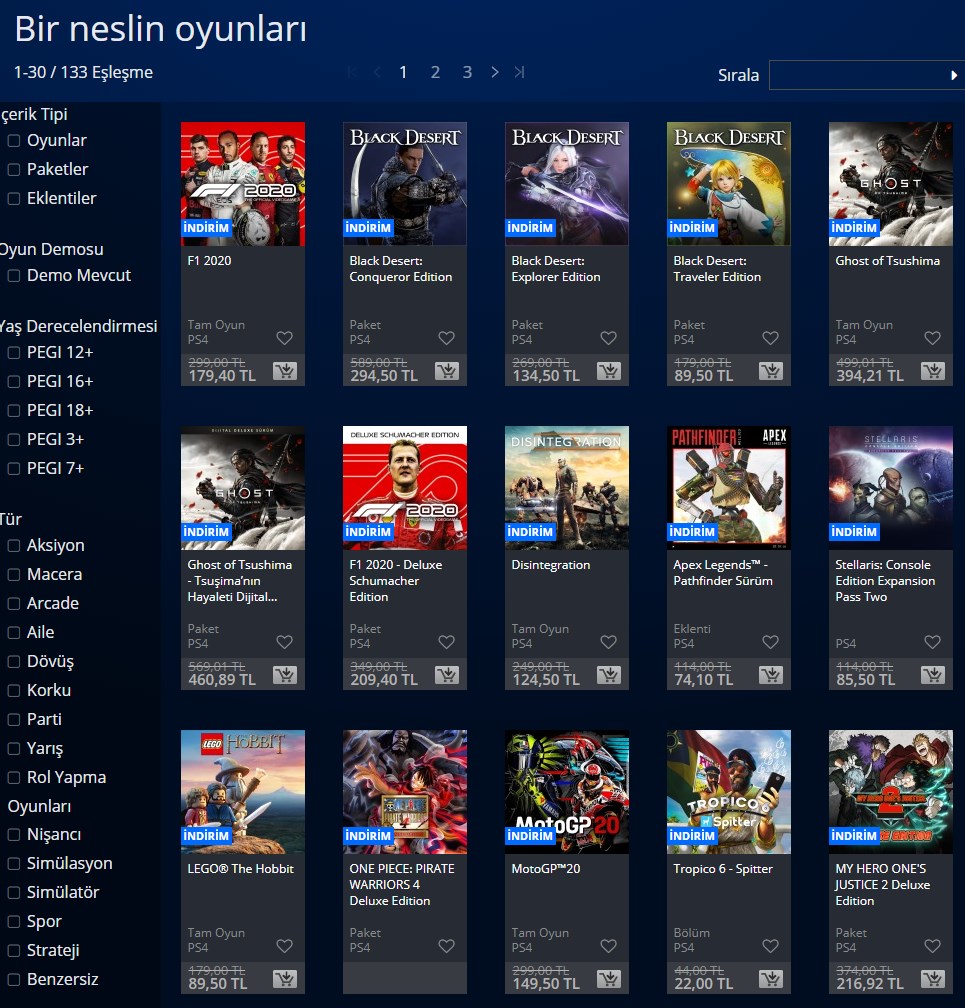The width and height of the screenshot is (965, 1008).
Task: Check the PEGI 18+ rating filter
Action: click(x=14, y=410)
